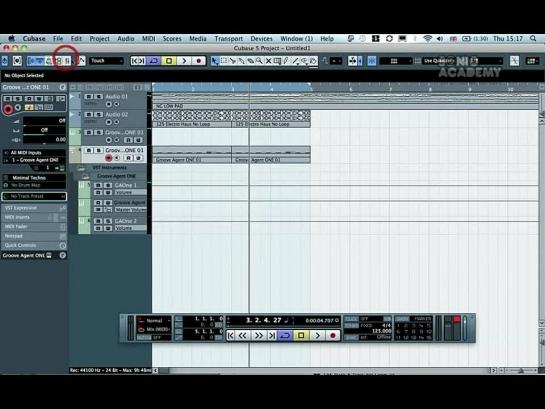
Task: Click Transport panel Rewind button
Action: [243, 336]
